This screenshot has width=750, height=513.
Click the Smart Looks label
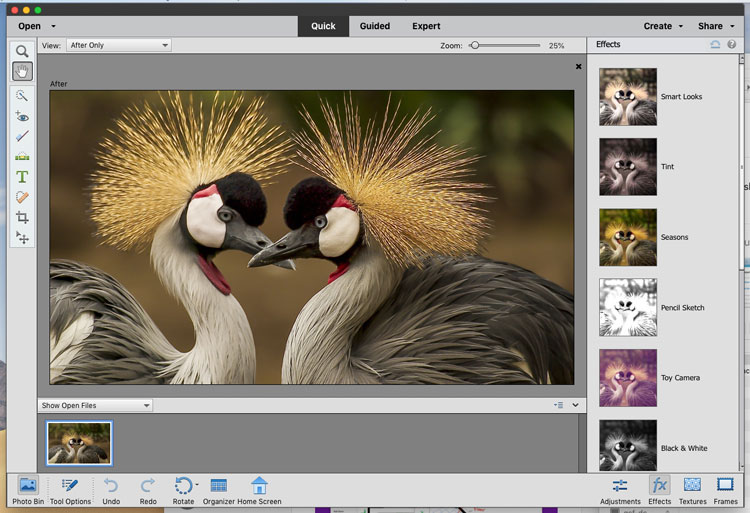click(x=681, y=97)
